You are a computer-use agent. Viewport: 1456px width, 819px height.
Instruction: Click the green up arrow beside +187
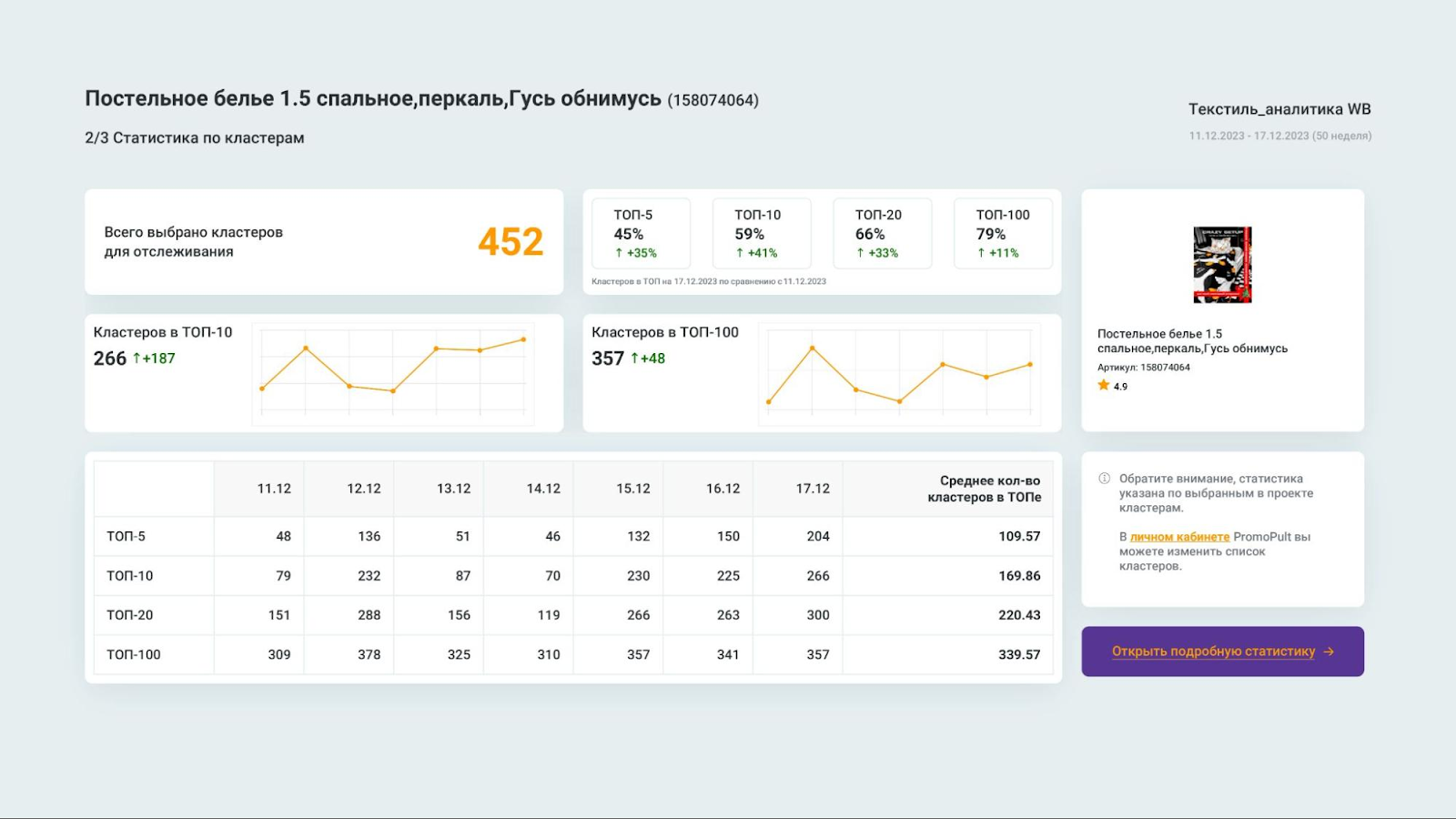point(136,359)
